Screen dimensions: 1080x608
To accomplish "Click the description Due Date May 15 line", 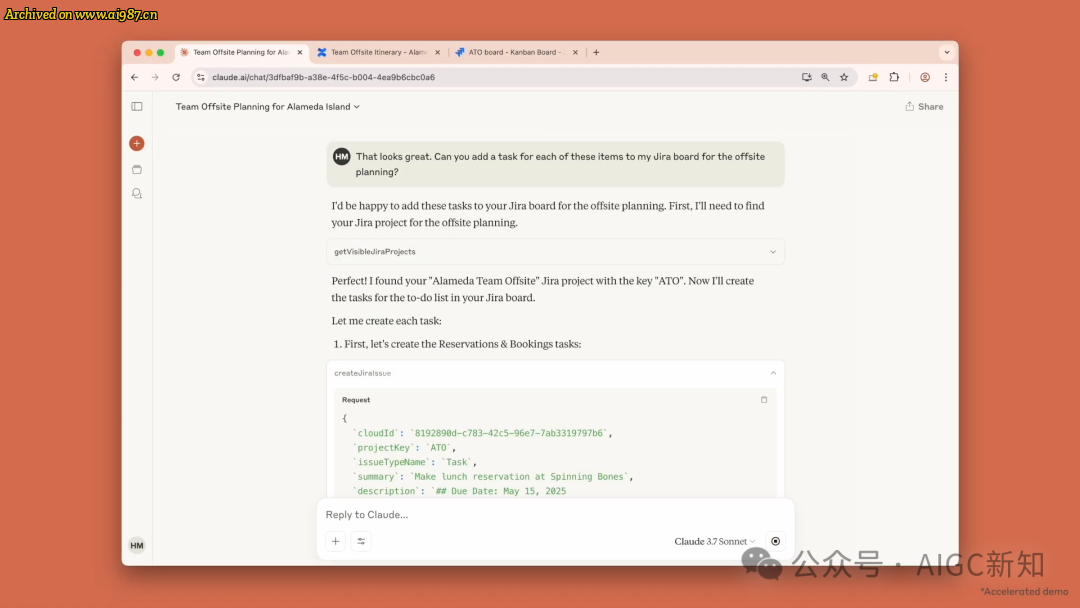I will (459, 491).
